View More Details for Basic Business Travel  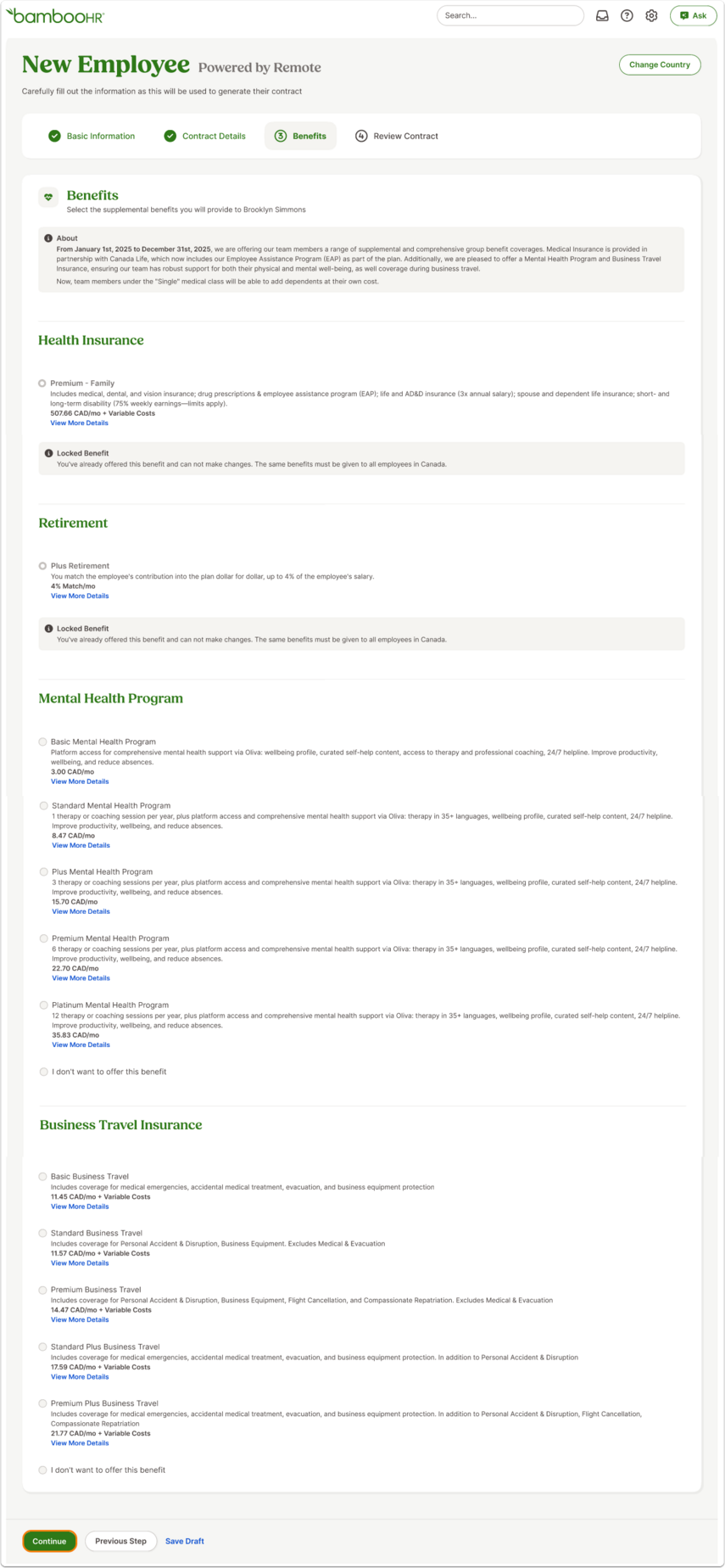click(x=80, y=1207)
